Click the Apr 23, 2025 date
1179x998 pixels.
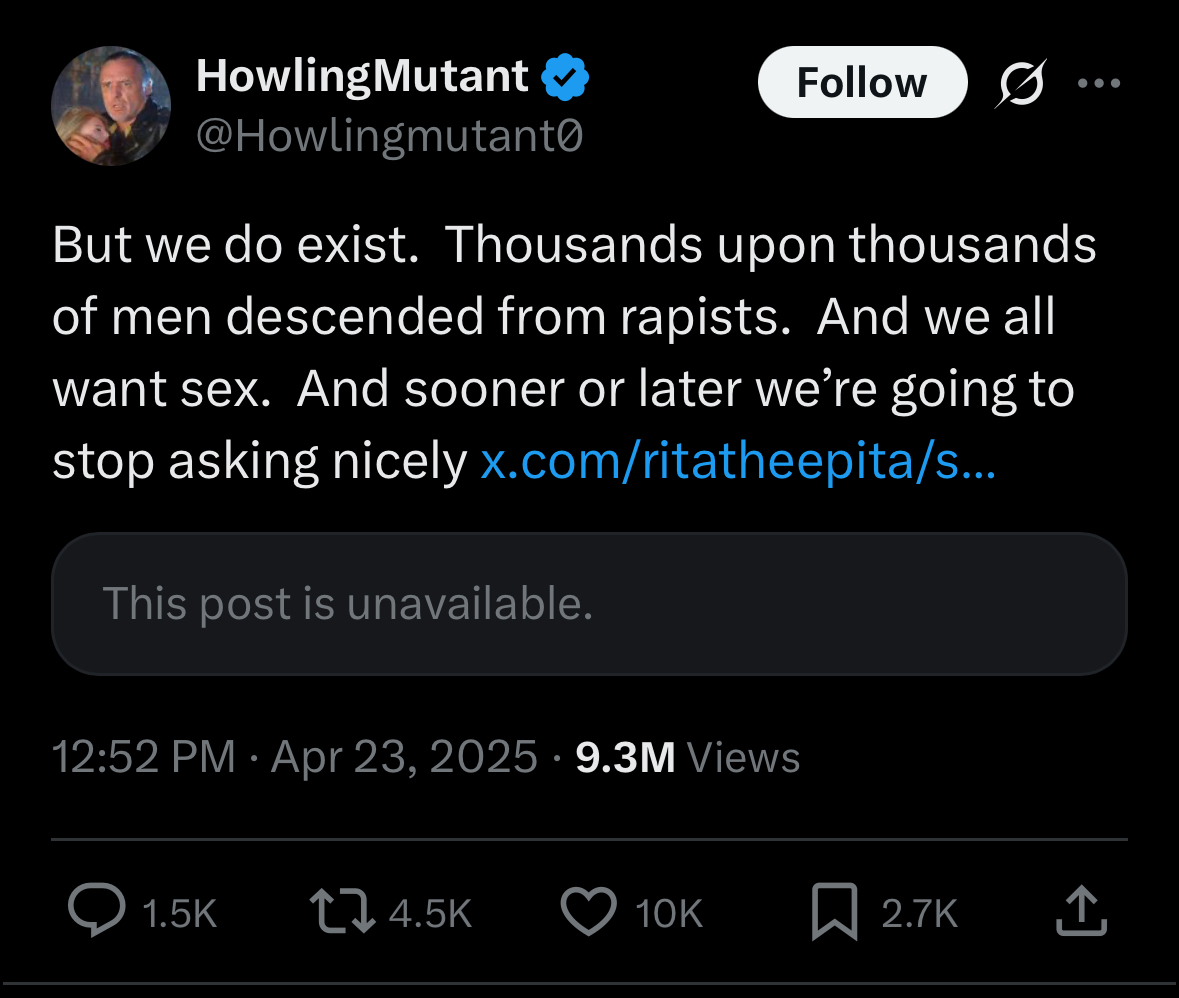tap(405, 757)
